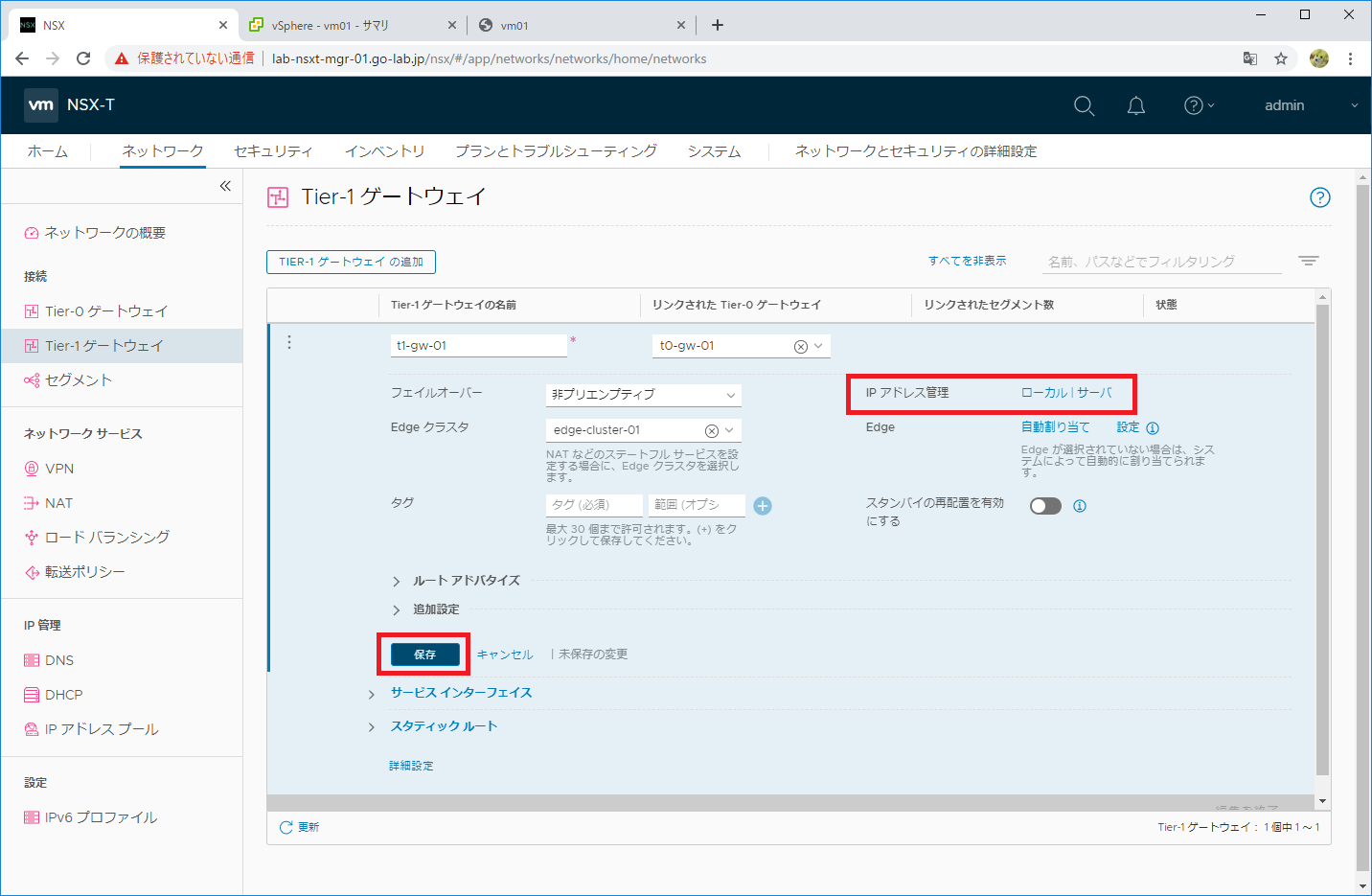Click the name/path filter search field
This screenshot has width=1372, height=896.
1161,262
